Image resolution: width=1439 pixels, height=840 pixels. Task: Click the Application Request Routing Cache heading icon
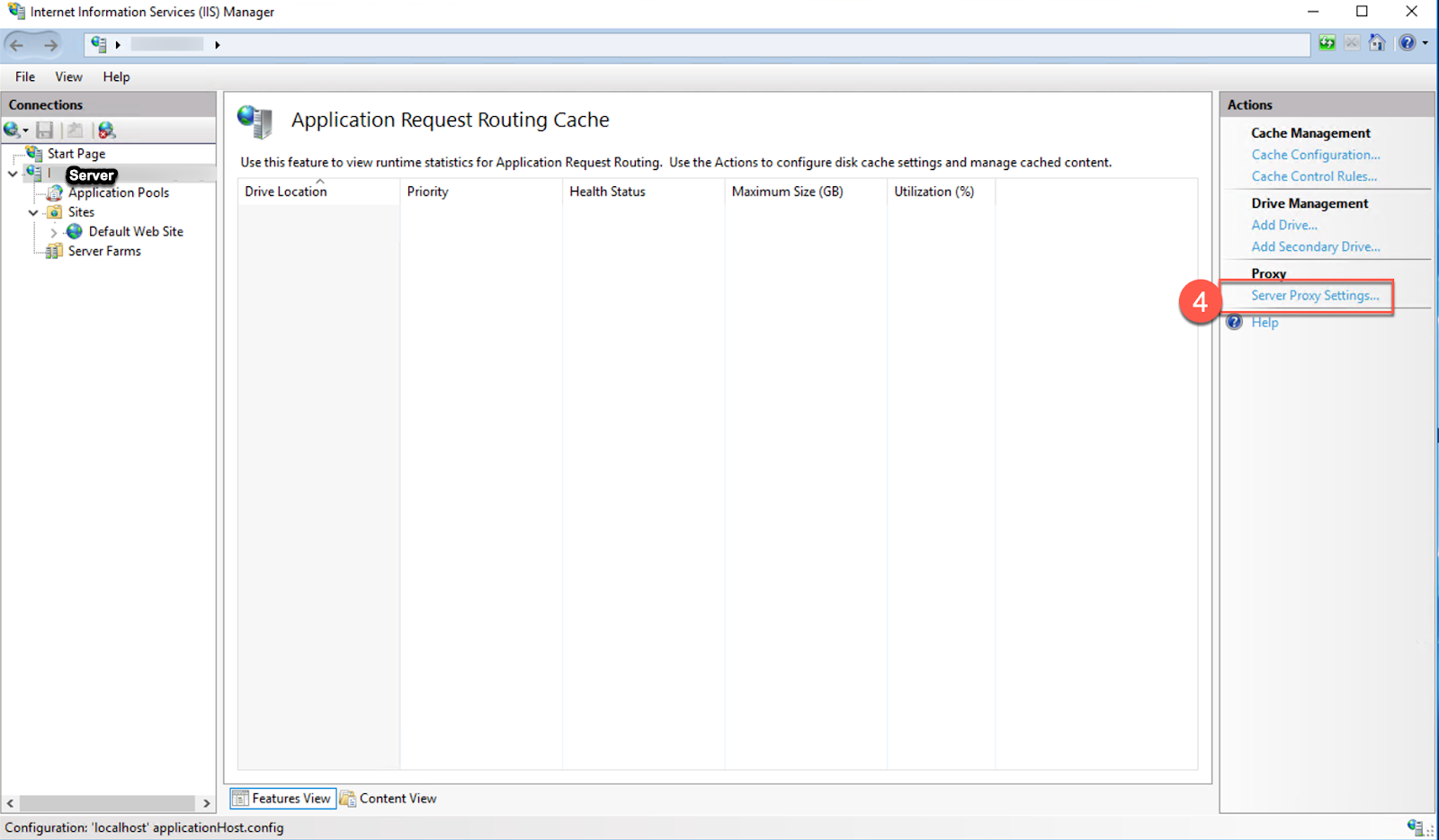pos(255,121)
